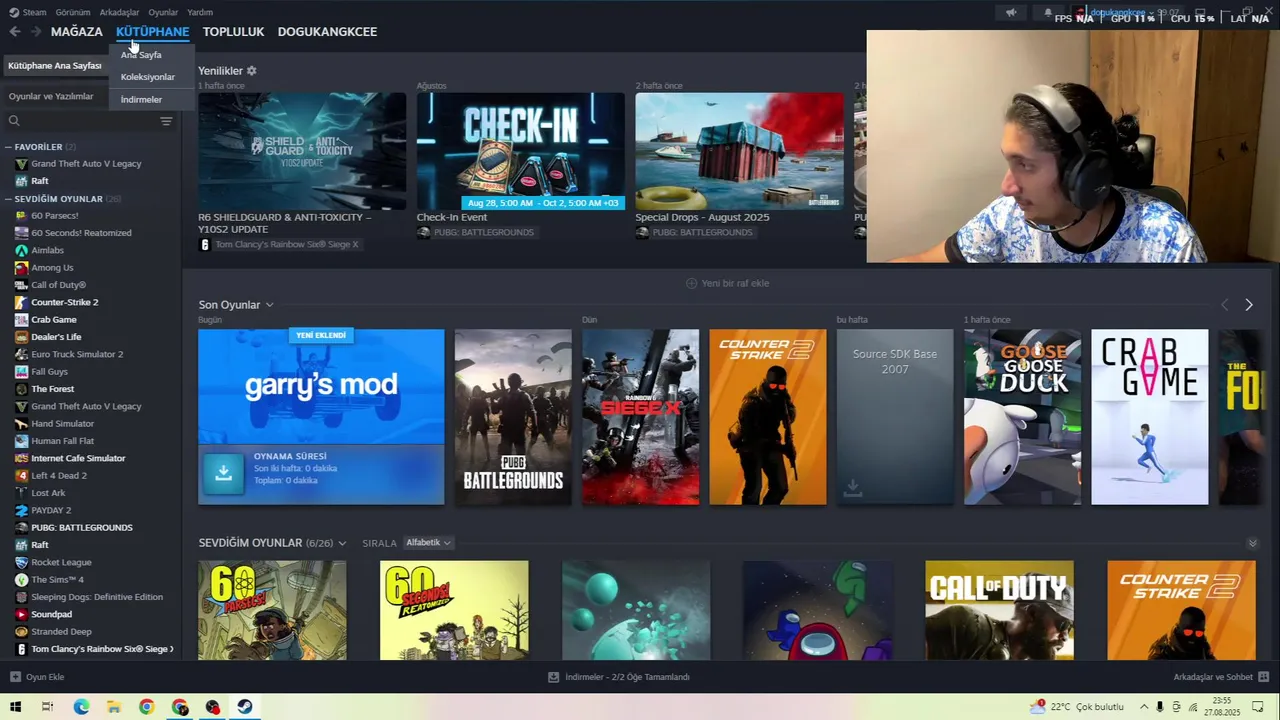
Task: Open Yenilikler settings gear
Action: [x=252, y=71]
